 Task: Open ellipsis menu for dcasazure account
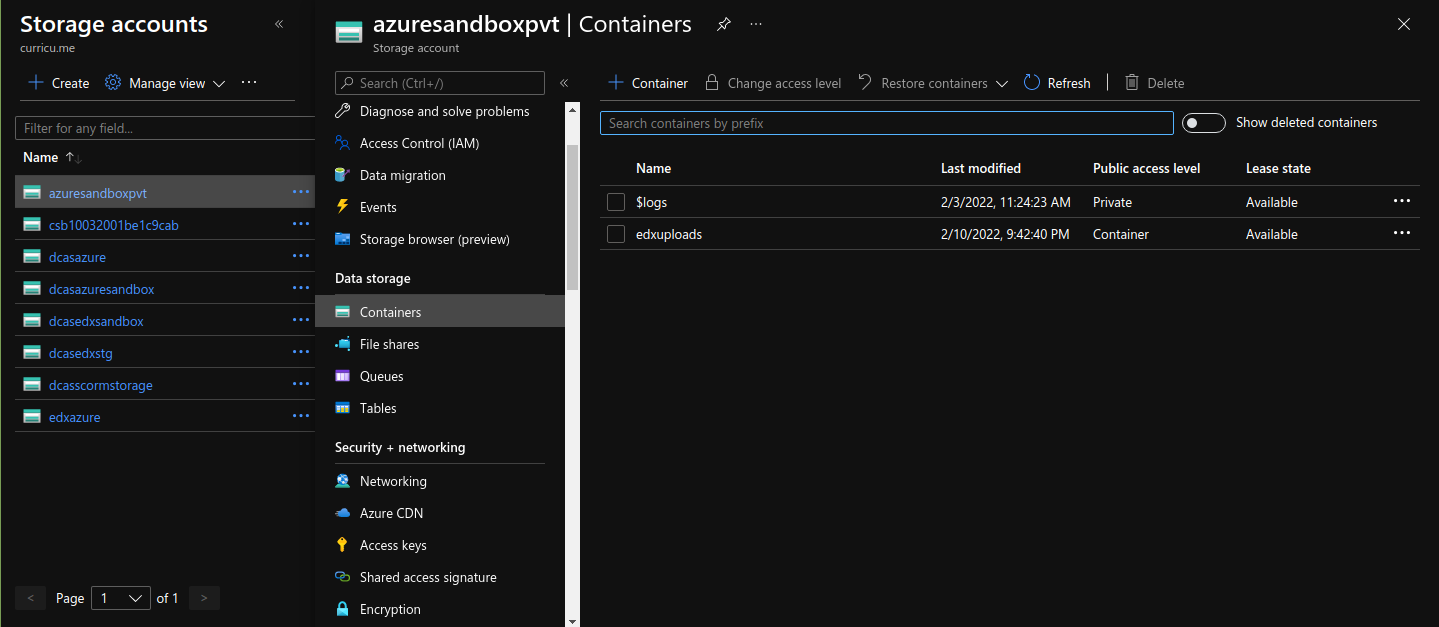tap(301, 256)
